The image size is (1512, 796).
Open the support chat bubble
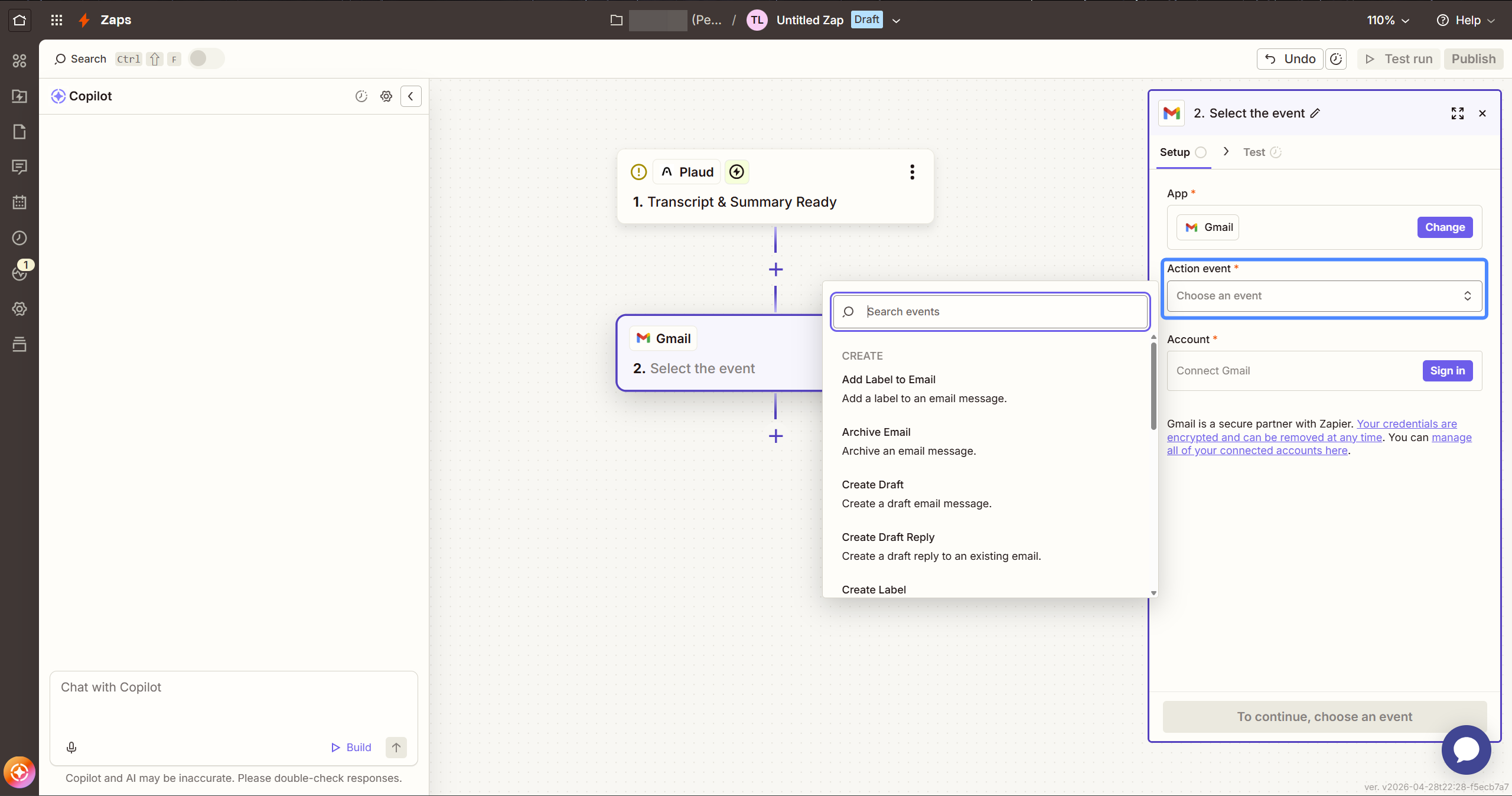point(1467,750)
